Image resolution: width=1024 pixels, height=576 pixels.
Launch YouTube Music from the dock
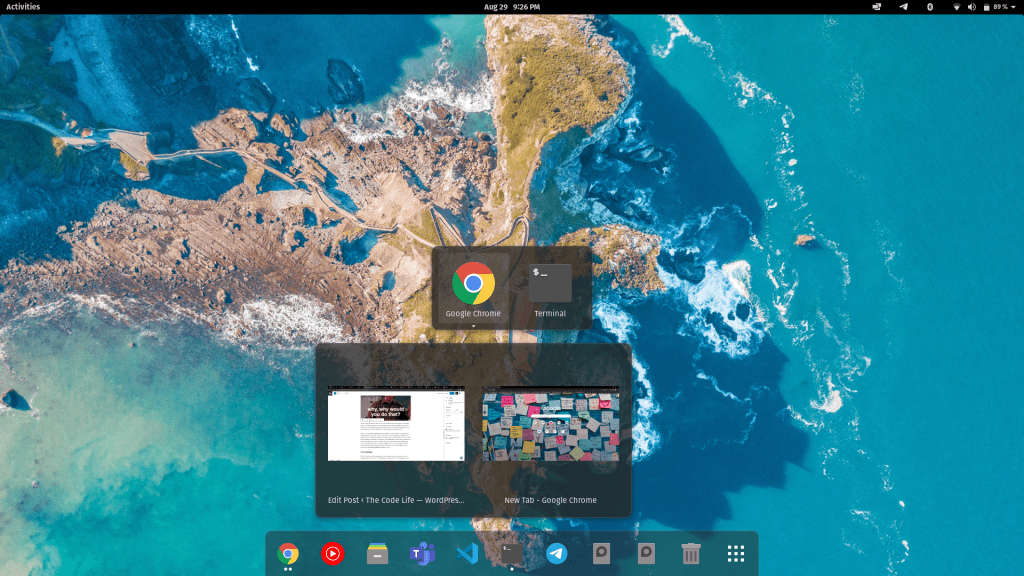(x=332, y=553)
